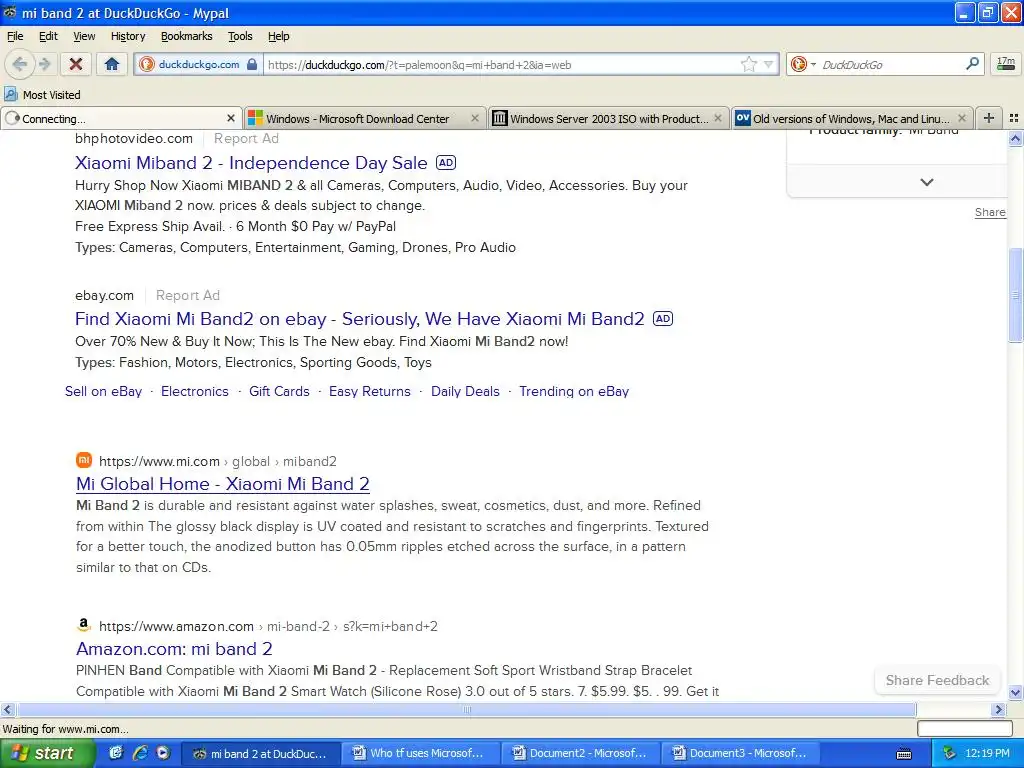Click the orange mi.com favicon
1024x768 pixels.
click(x=84, y=460)
